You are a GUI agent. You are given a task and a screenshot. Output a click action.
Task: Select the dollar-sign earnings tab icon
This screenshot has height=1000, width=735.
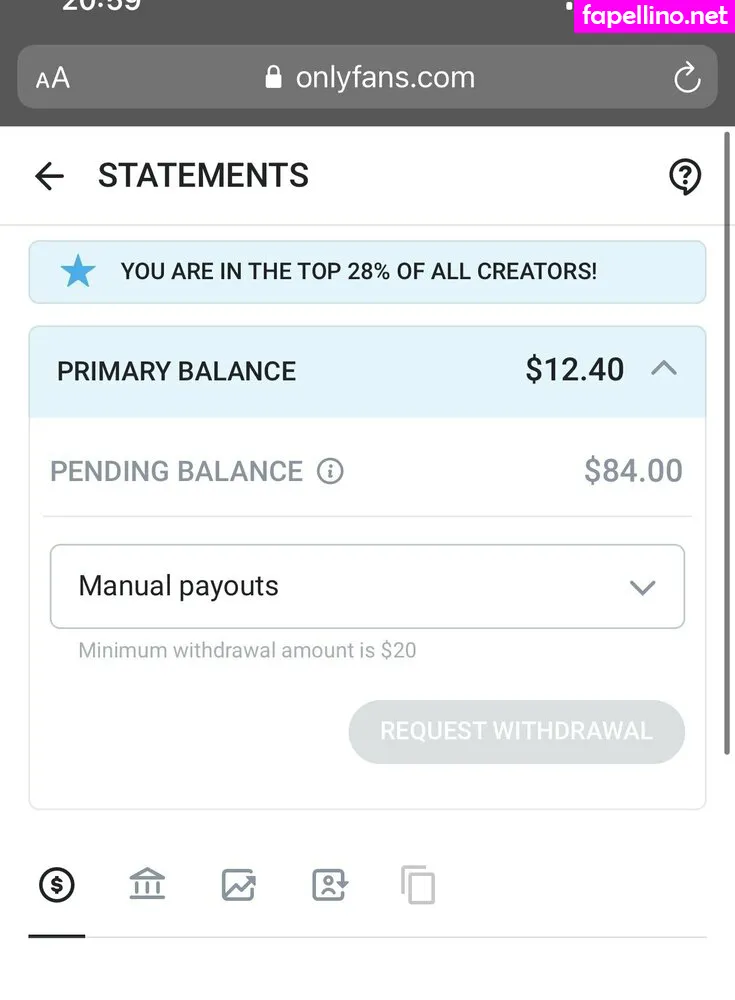point(57,884)
